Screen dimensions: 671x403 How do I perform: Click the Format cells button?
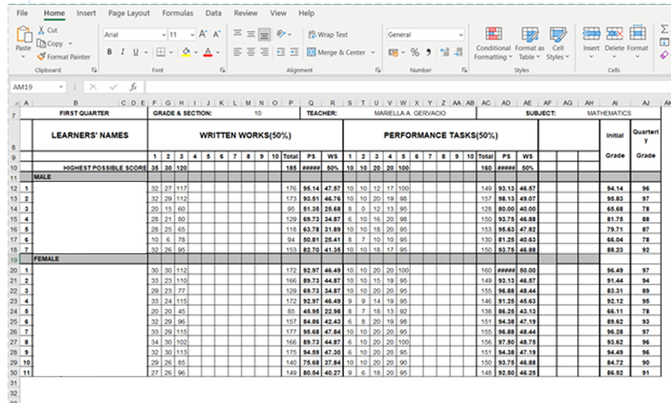(638, 42)
